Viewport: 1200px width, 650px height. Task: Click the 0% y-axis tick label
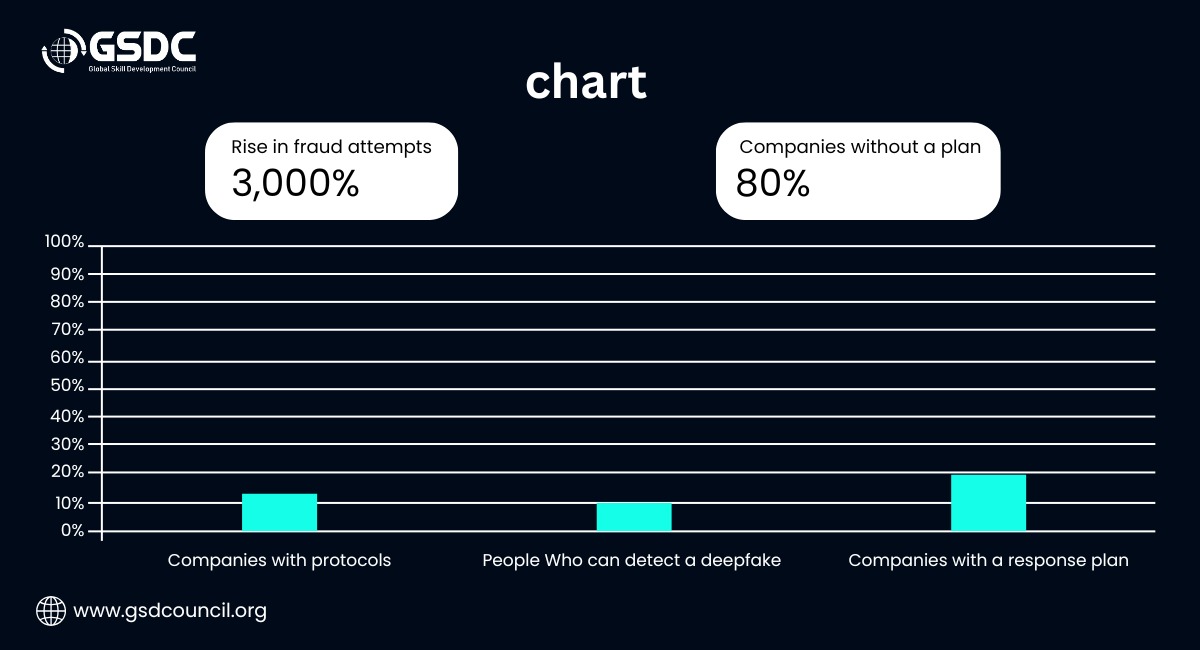click(72, 531)
